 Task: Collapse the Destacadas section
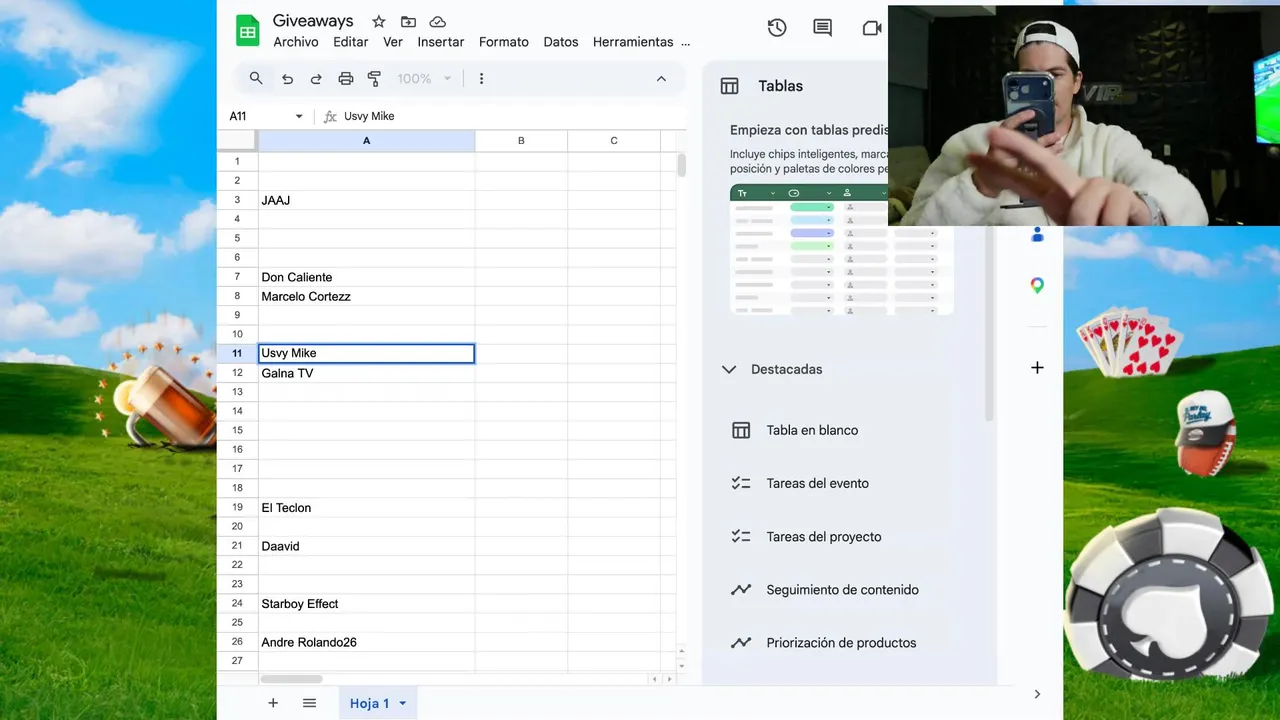tap(729, 369)
